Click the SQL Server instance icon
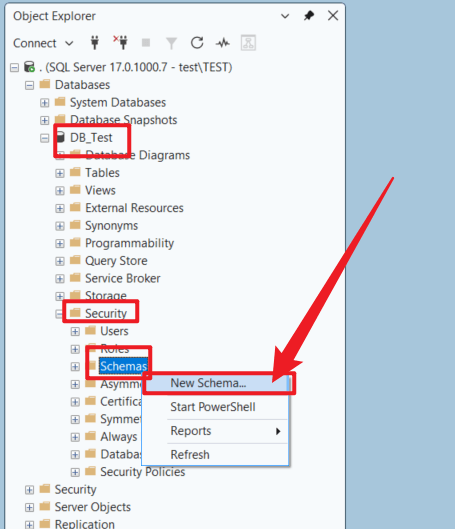 (x=30, y=67)
